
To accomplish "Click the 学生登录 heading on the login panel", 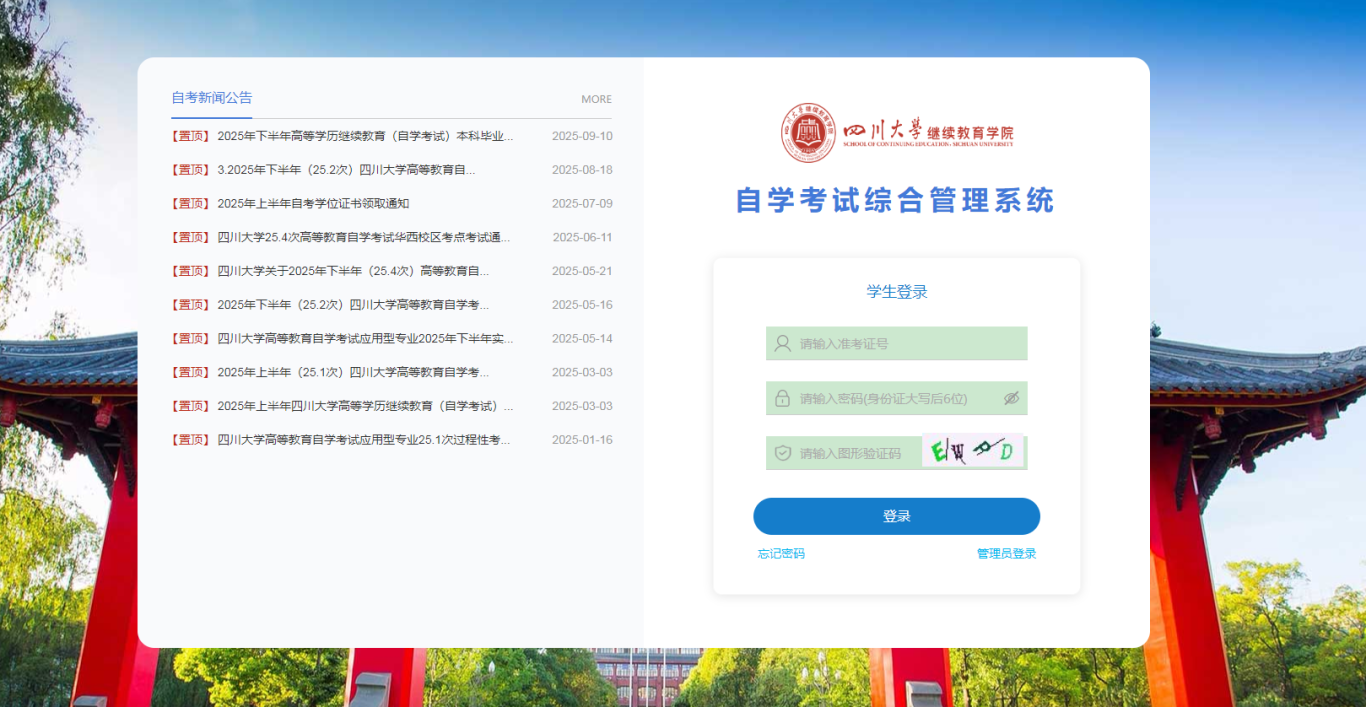I will [896, 291].
